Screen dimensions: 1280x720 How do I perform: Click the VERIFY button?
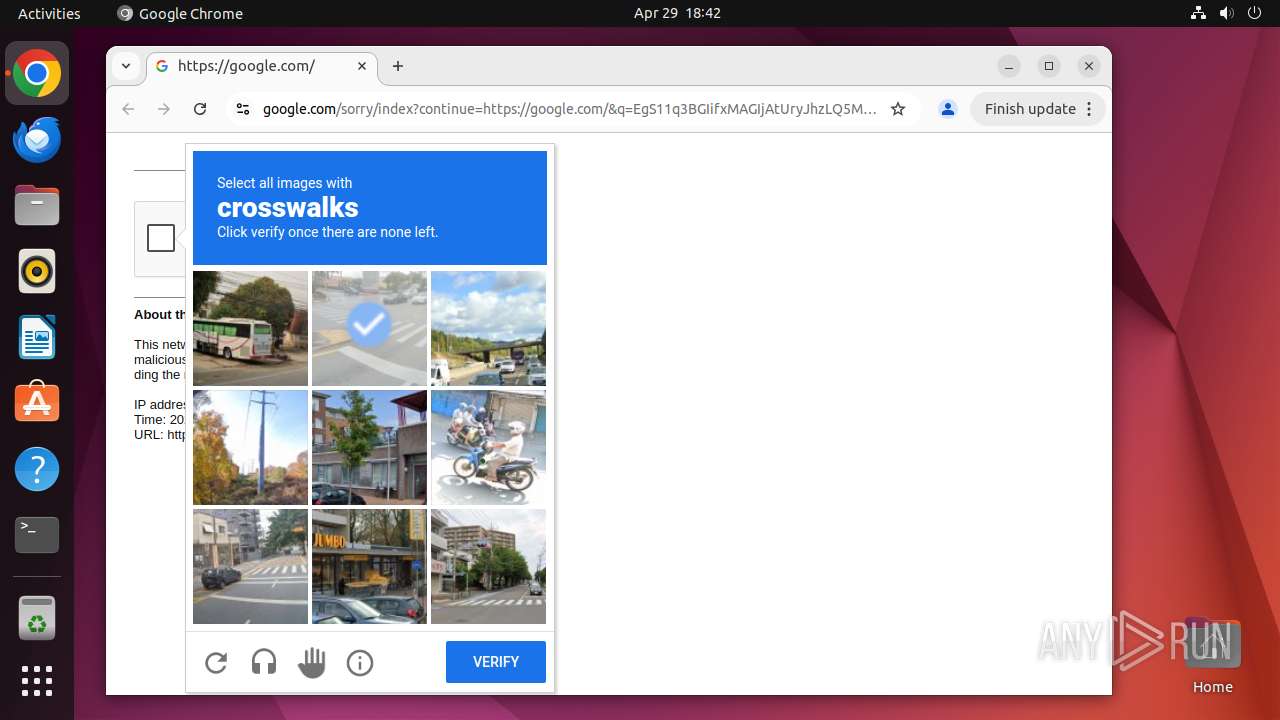496,662
